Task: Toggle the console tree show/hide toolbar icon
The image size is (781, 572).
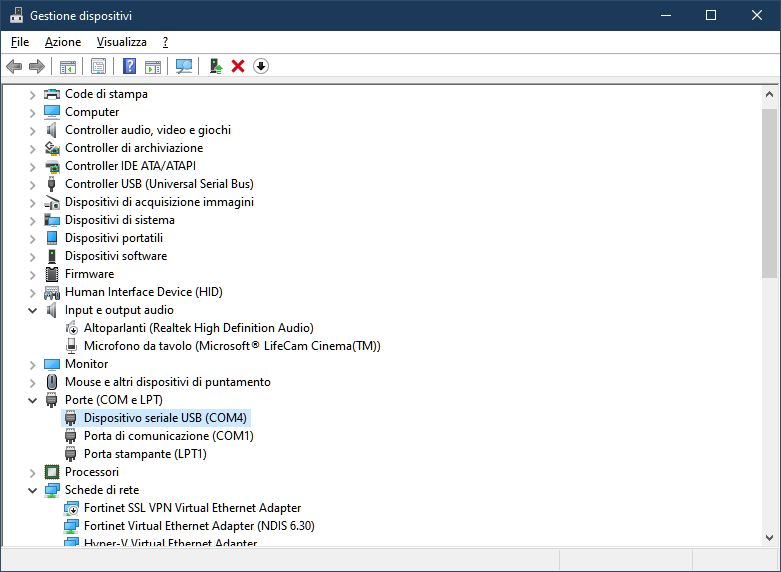Action: (68, 66)
